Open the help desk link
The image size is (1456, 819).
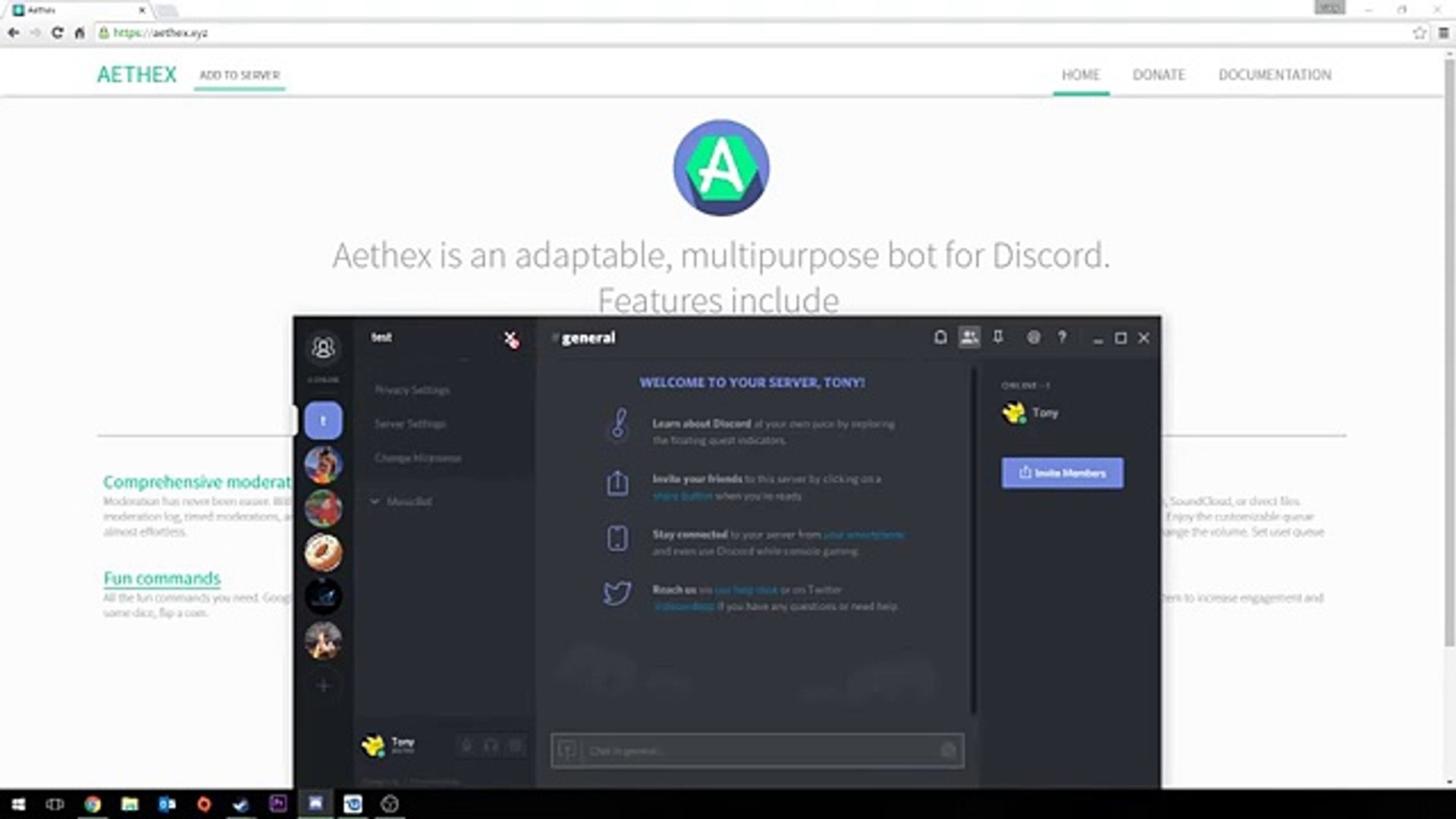pos(746,590)
